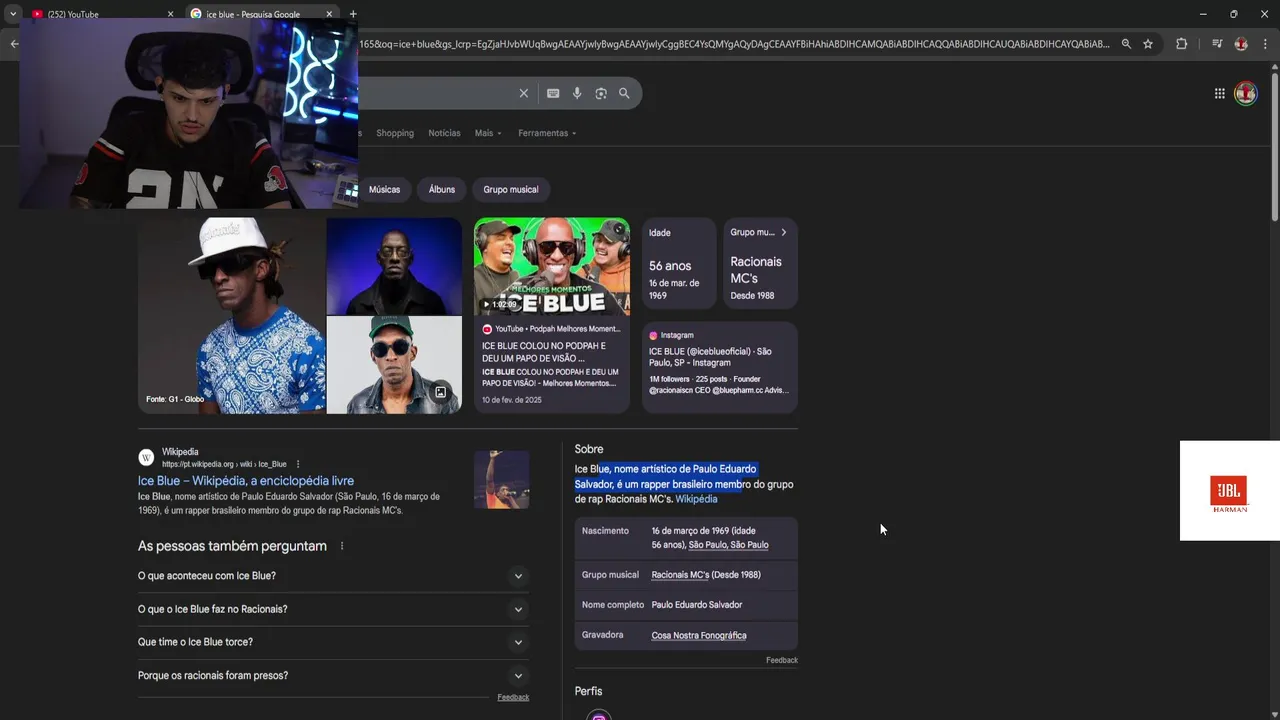The height and width of the screenshot is (720, 1280).
Task: Click the browser address bar URL
Action: (735, 44)
